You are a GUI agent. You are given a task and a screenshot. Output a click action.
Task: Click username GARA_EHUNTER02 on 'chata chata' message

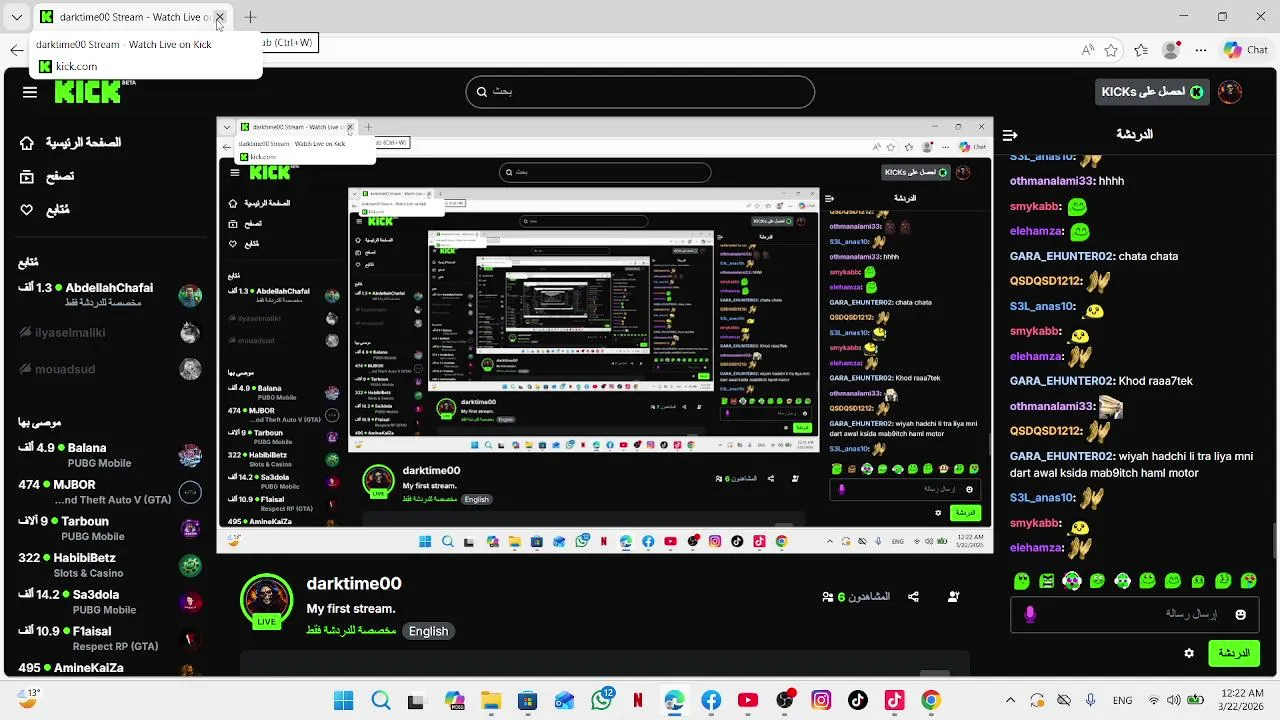pos(1062,256)
